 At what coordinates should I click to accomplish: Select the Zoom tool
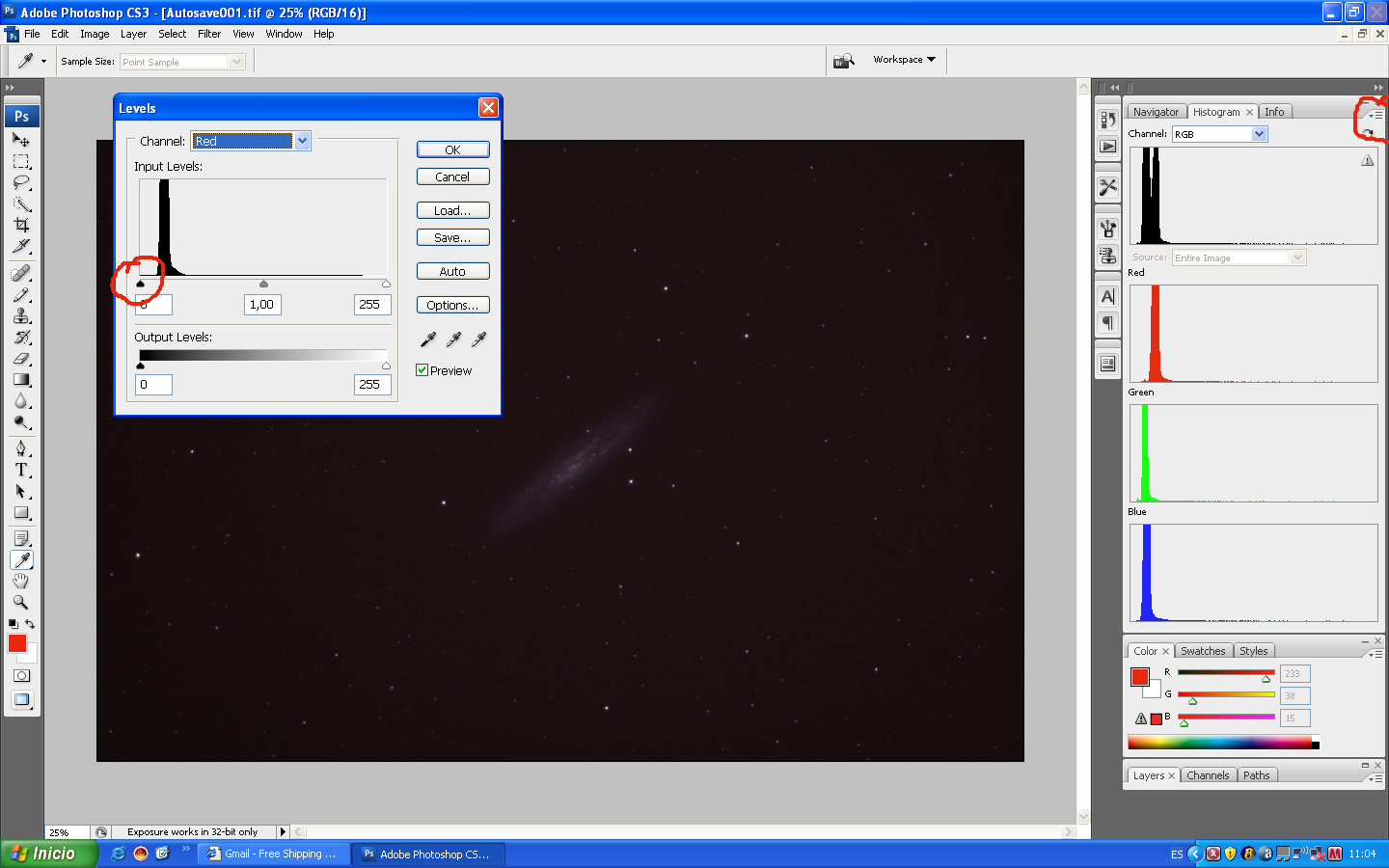(x=21, y=602)
